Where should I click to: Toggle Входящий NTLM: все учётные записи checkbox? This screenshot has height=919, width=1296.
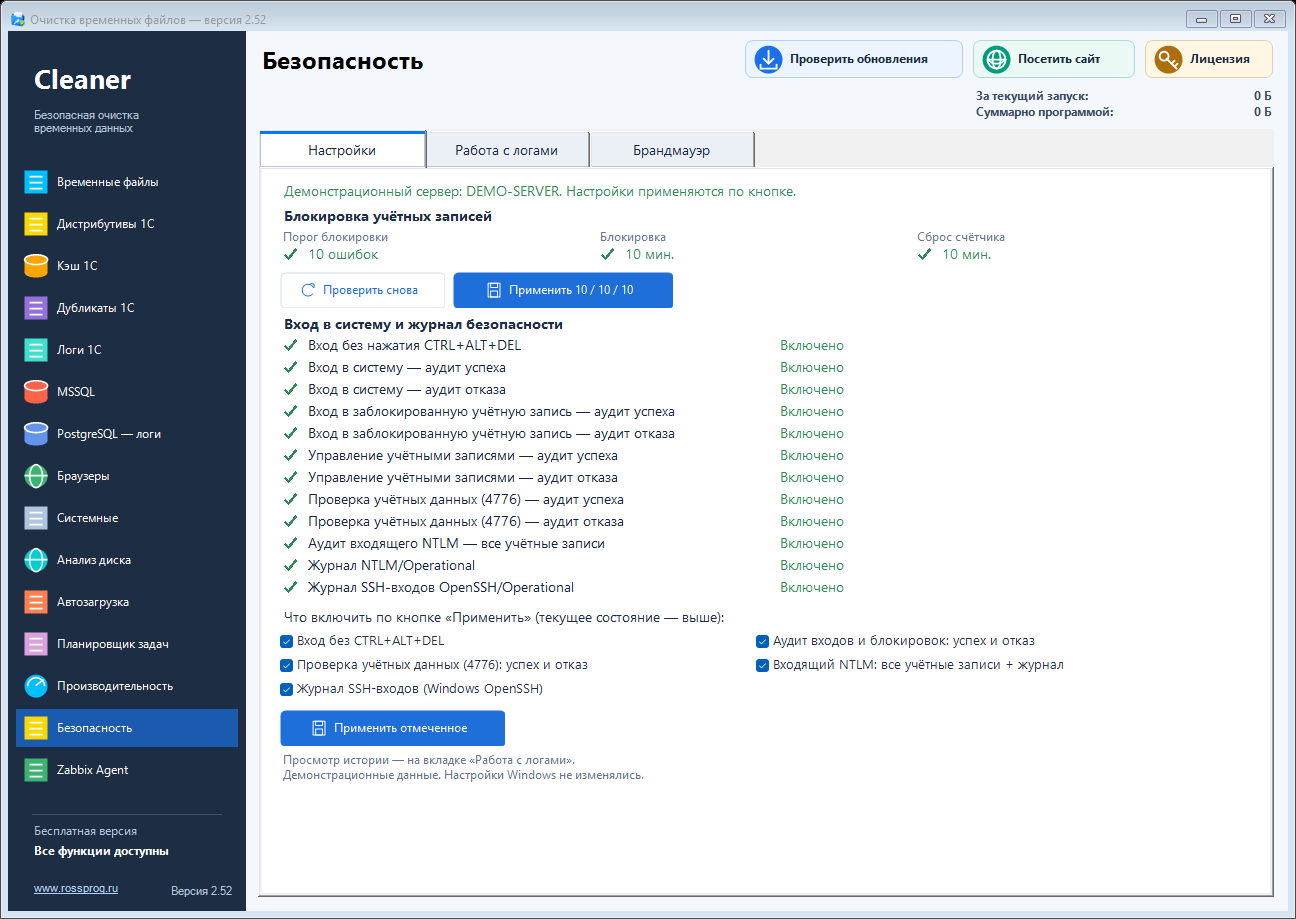(763, 665)
